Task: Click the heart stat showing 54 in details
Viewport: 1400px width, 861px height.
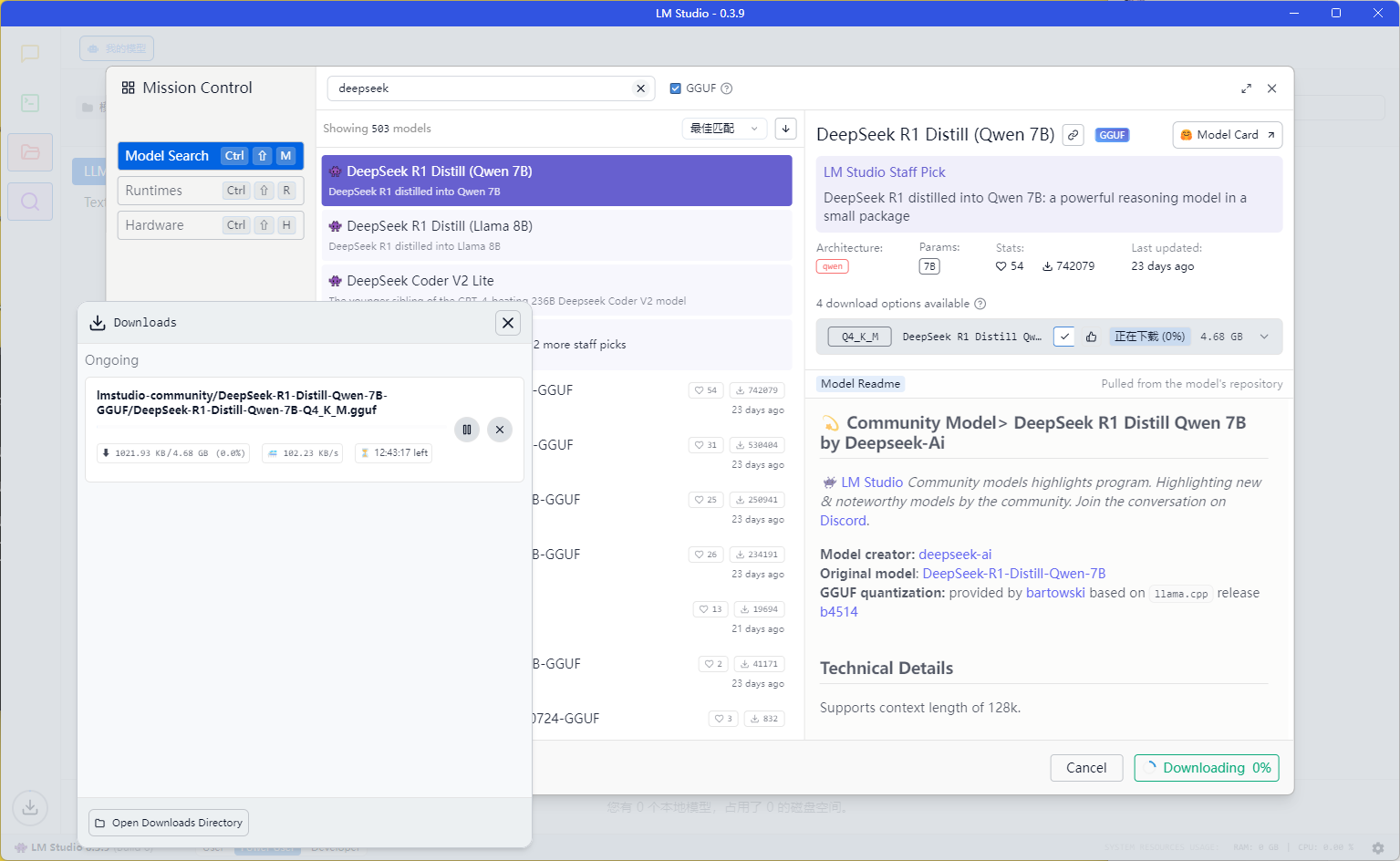Action: point(1010,266)
